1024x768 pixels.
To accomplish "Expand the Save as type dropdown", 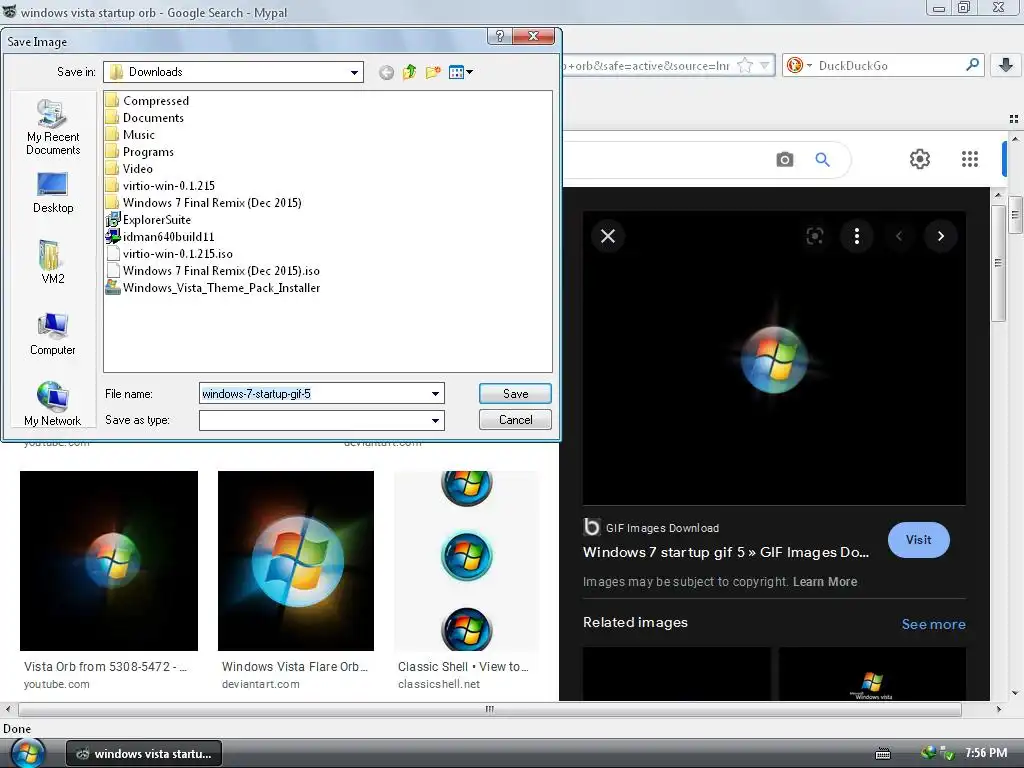I will pos(435,421).
